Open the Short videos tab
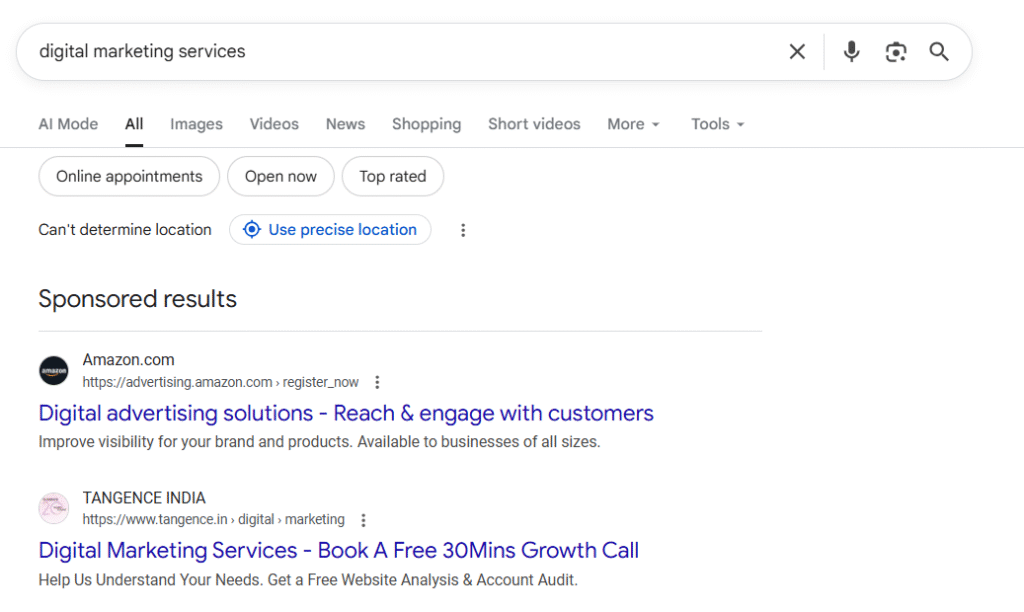Viewport: 1024px width, 612px height. (534, 124)
